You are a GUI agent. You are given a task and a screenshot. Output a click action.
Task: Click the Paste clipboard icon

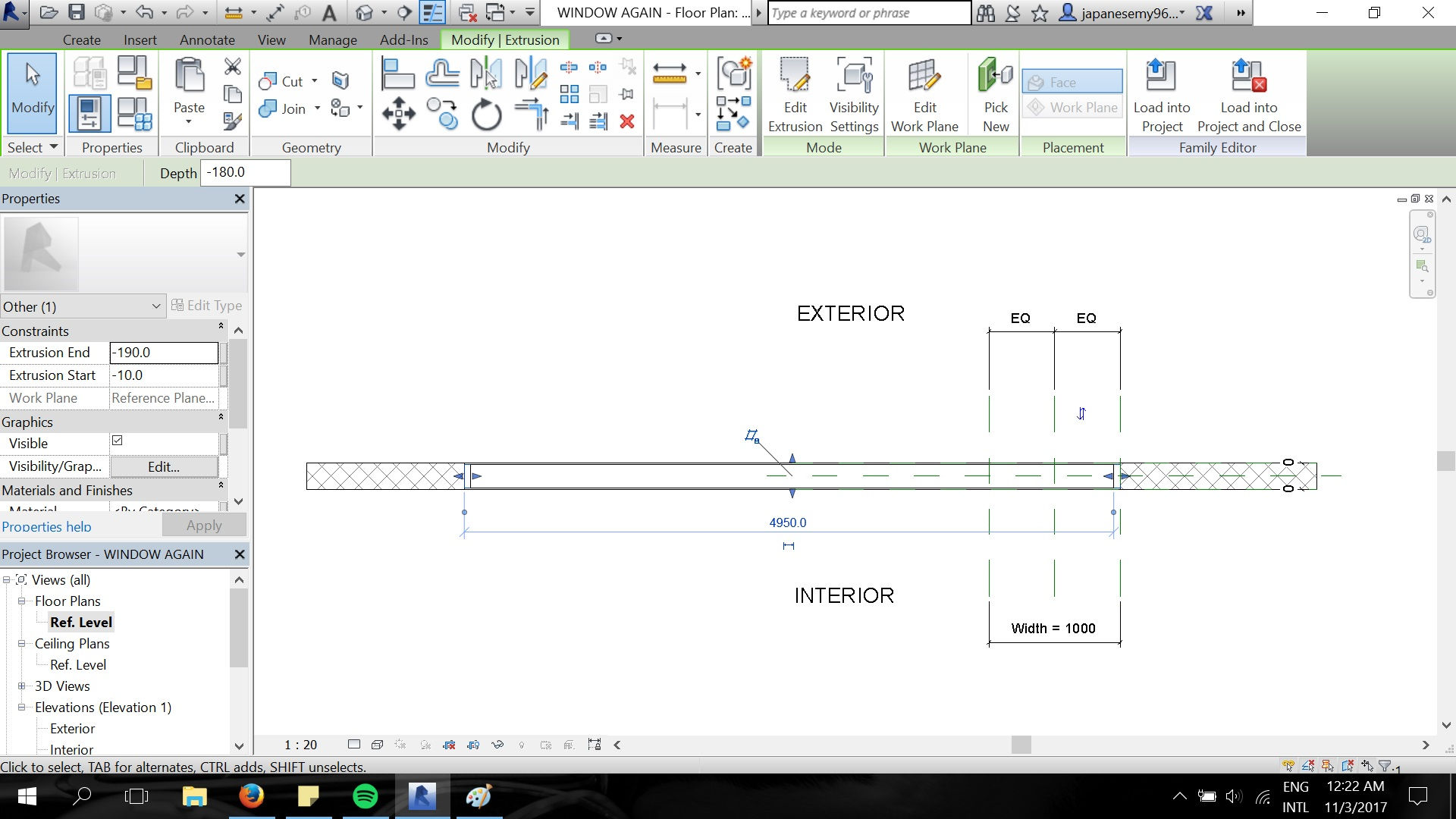[190, 76]
